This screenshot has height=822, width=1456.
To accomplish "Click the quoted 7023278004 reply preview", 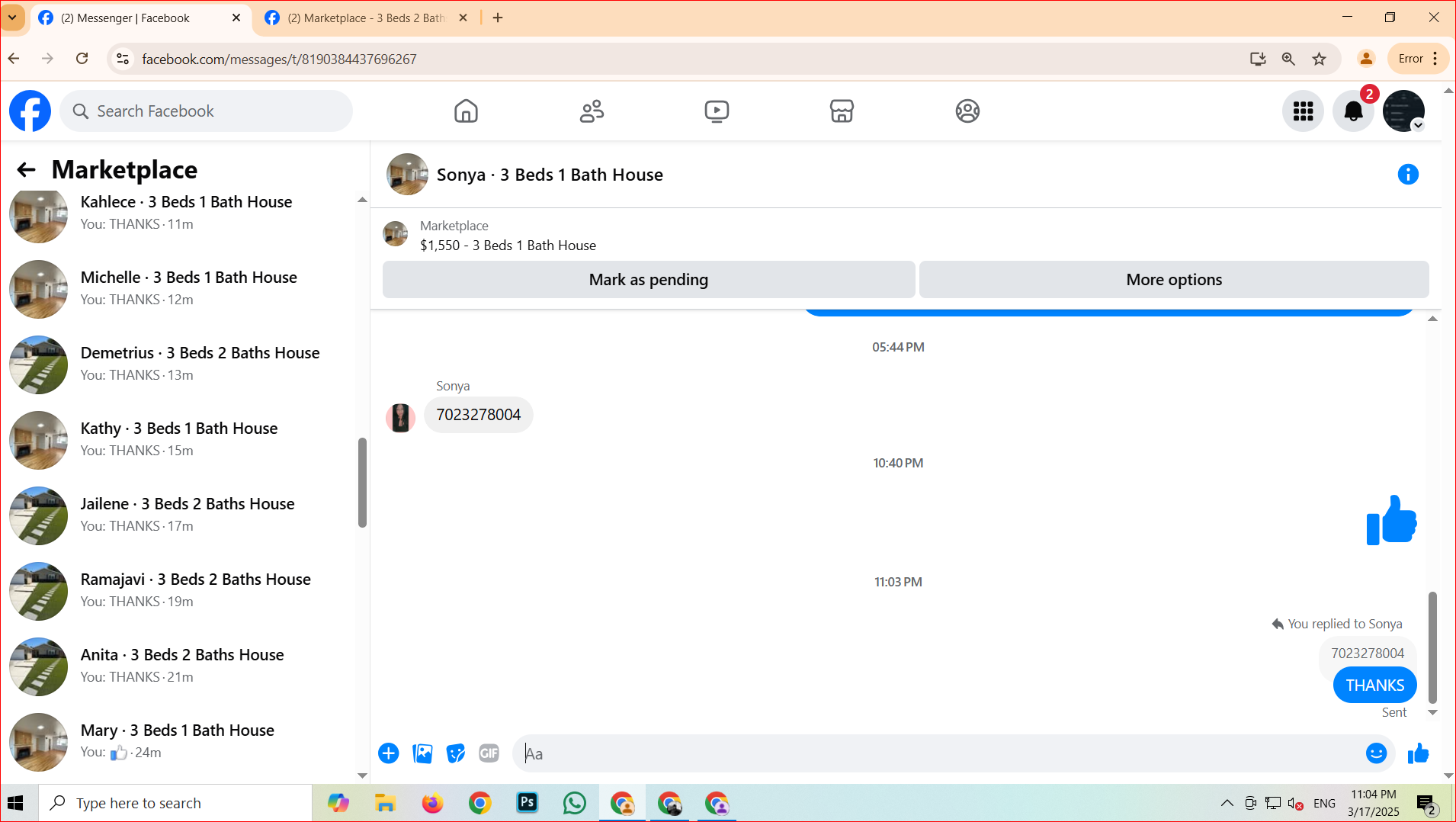I will pyautogui.click(x=1368, y=653).
